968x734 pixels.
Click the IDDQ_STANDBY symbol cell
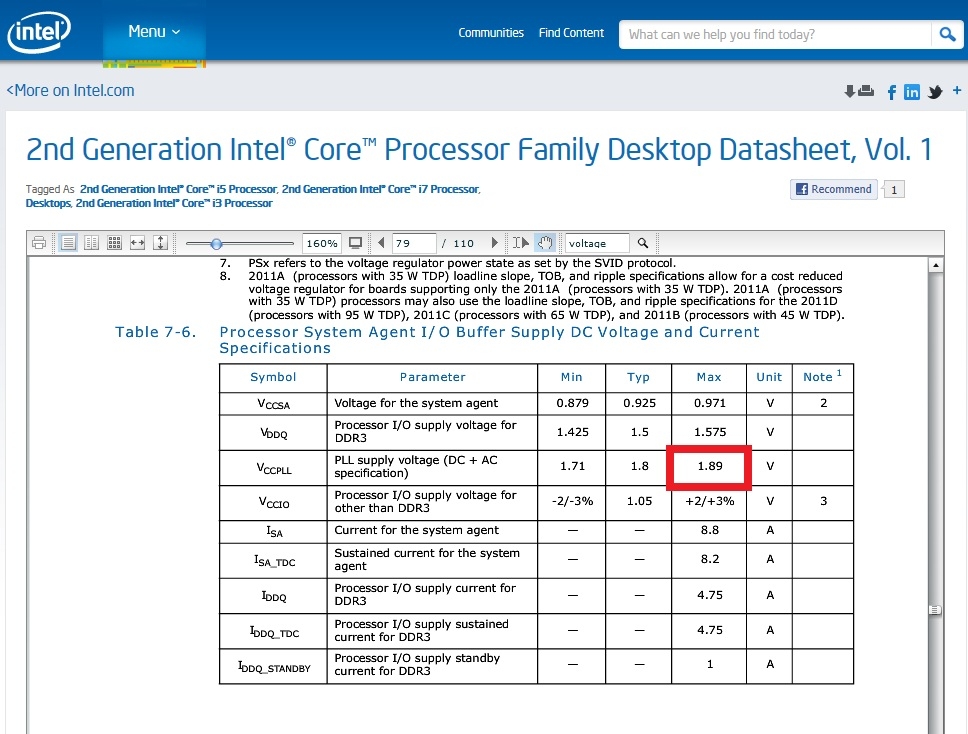pyautogui.click(x=273, y=667)
